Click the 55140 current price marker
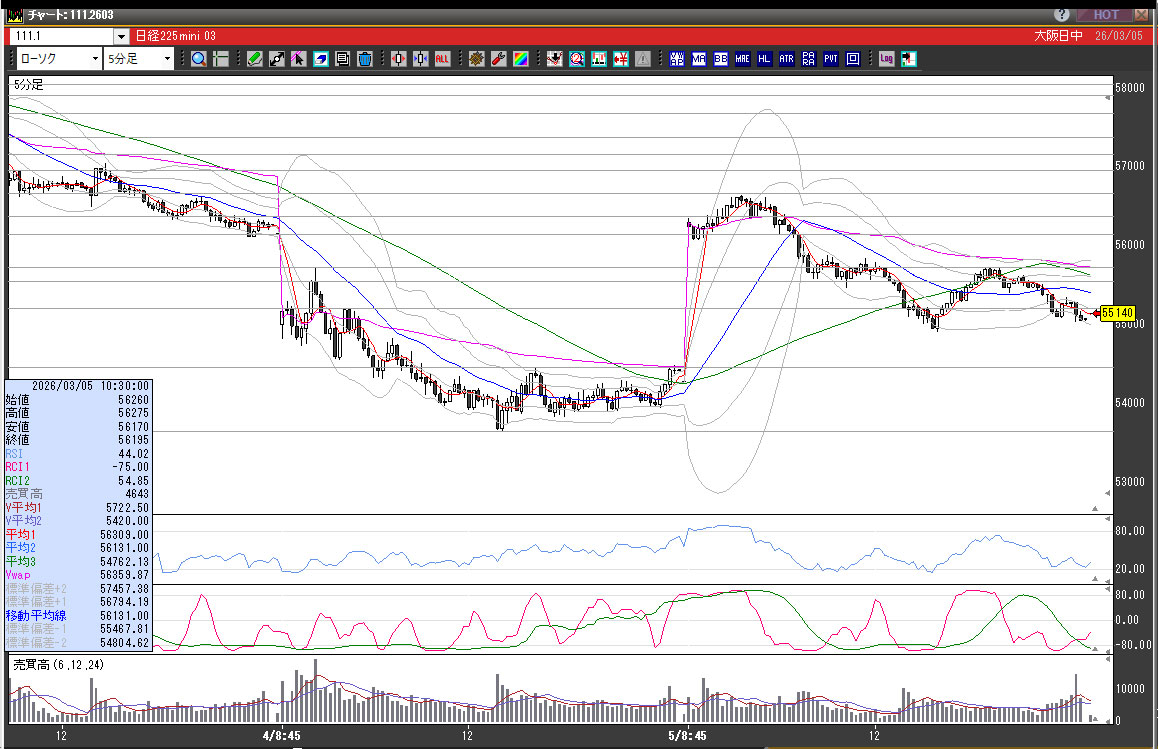Image resolution: width=1158 pixels, height=749 pixels. 1116,313
